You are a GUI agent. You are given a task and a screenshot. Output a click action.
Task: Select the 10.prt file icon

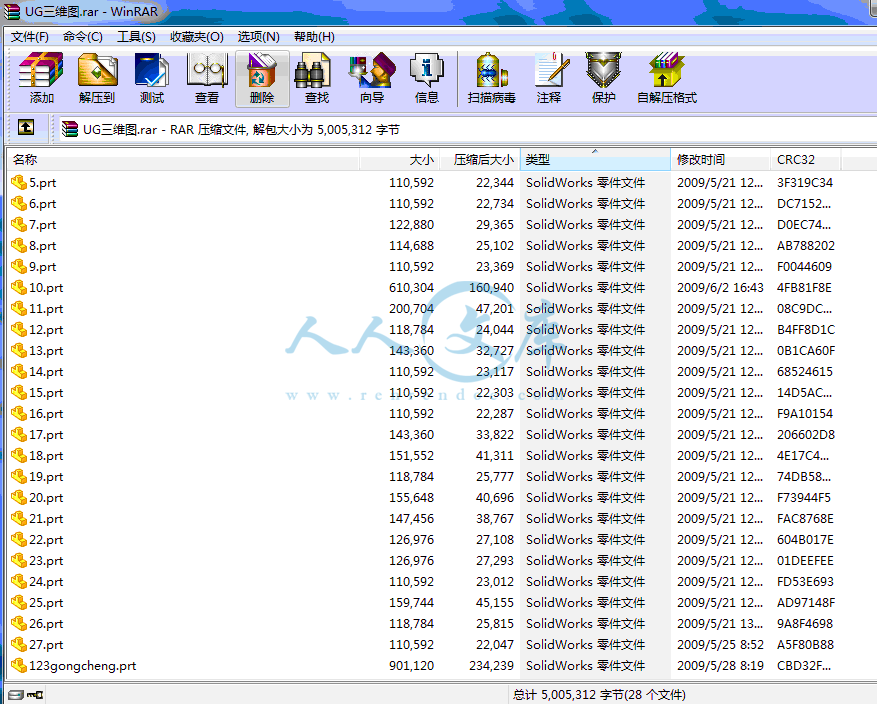[x=18, y=287]
